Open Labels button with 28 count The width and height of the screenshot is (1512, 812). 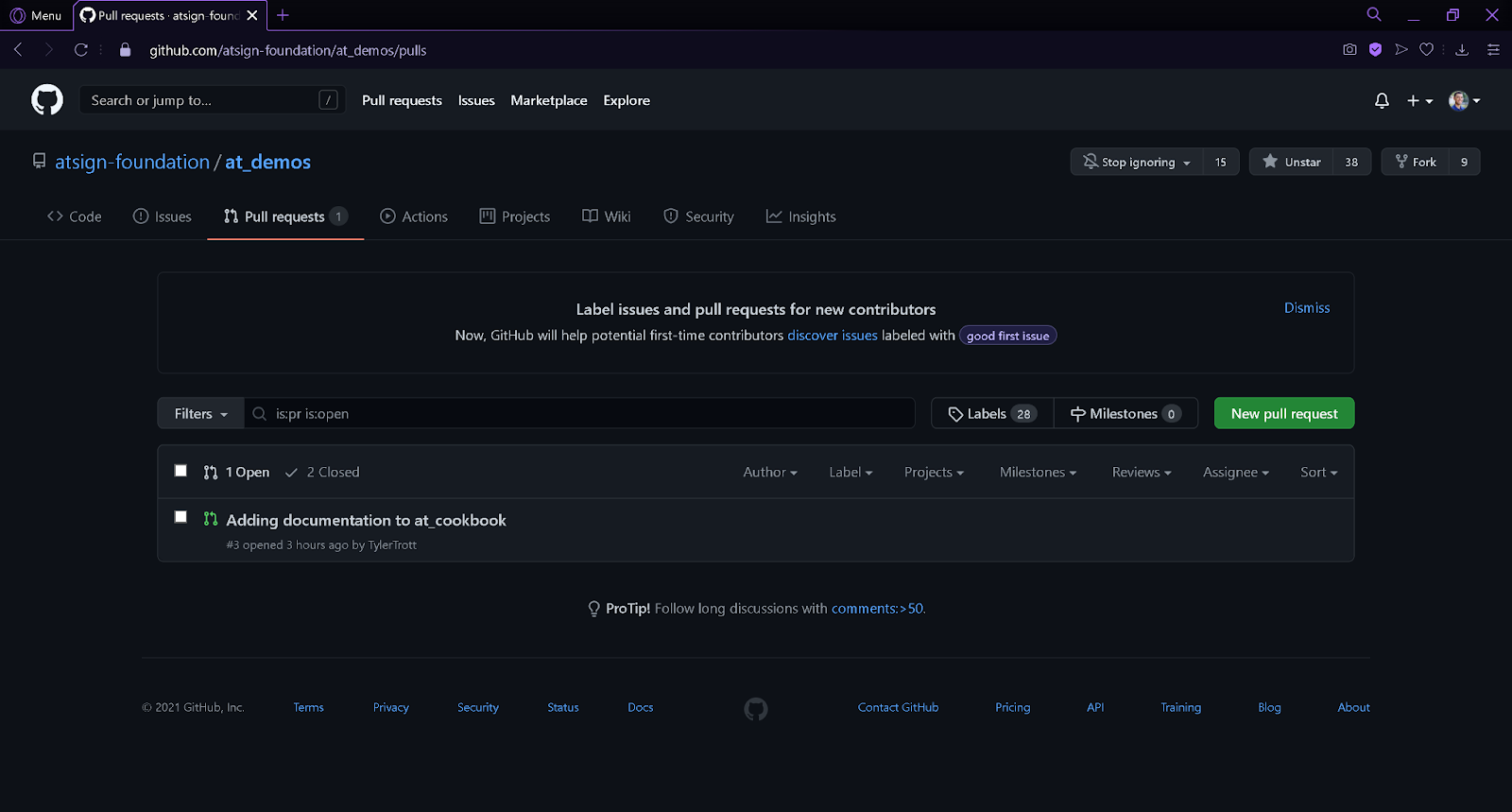(x=992, y=414)
